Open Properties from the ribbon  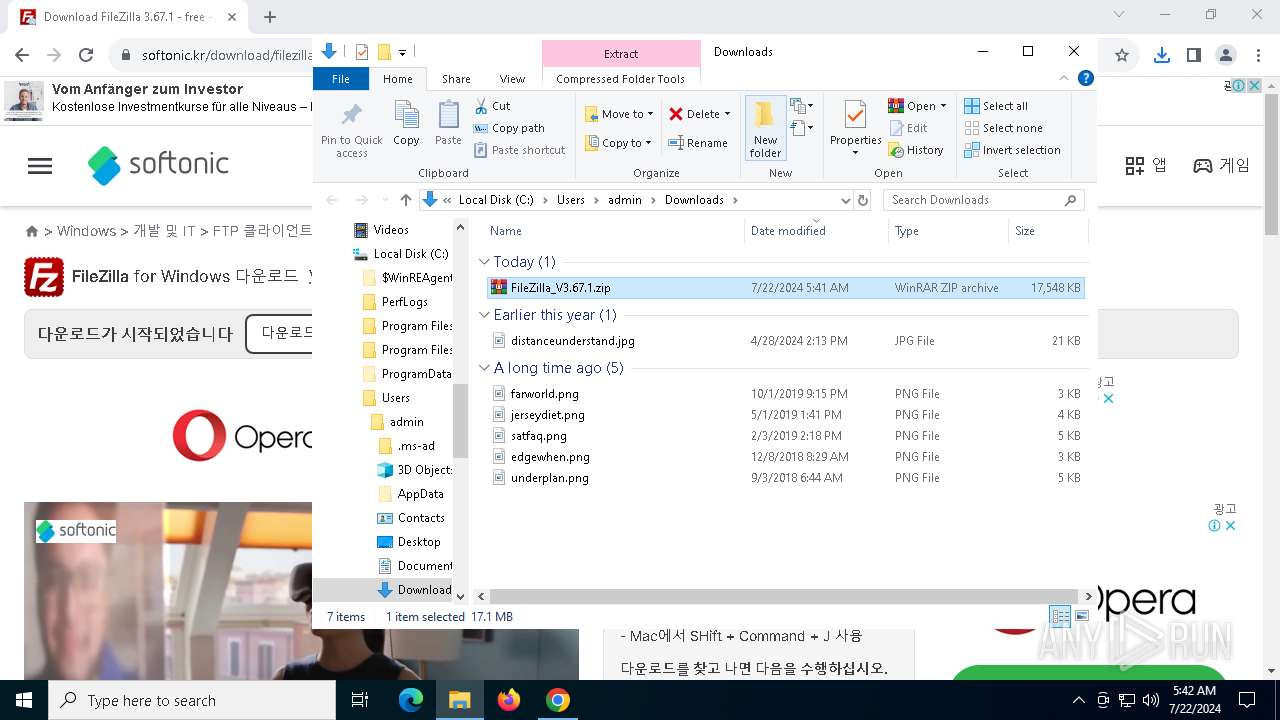tap(855, 128)
